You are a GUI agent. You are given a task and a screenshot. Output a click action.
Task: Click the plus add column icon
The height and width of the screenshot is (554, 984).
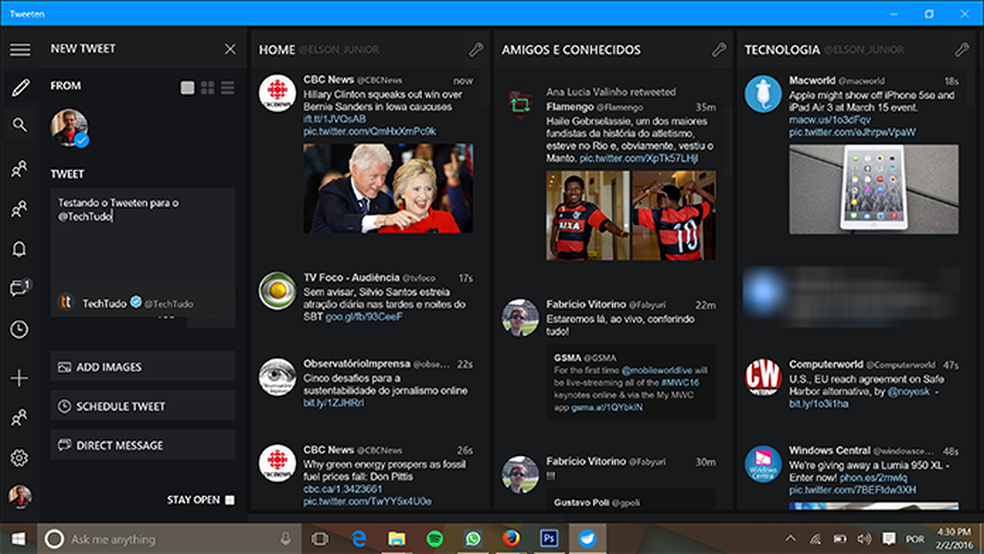click(19, 378)
